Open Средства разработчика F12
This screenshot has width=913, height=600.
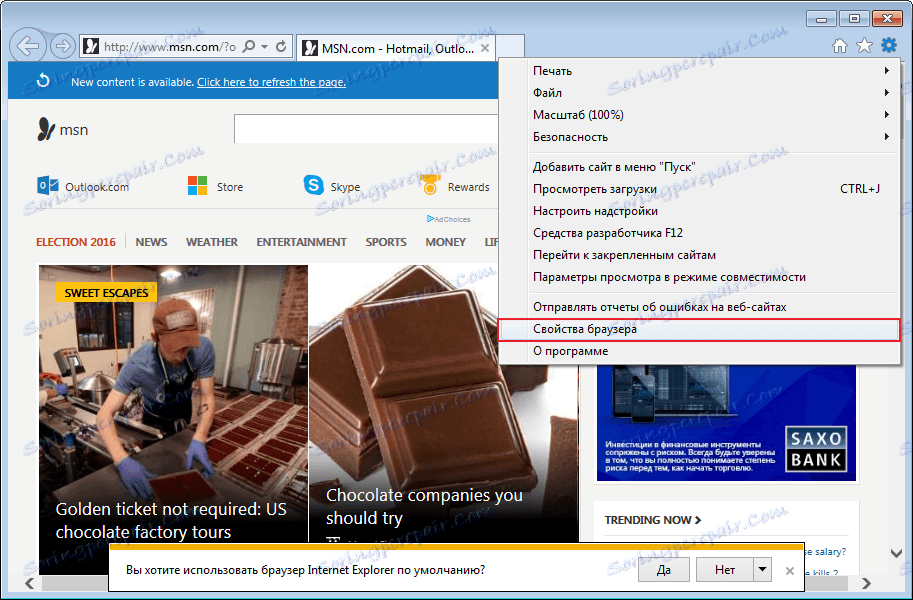699,233
